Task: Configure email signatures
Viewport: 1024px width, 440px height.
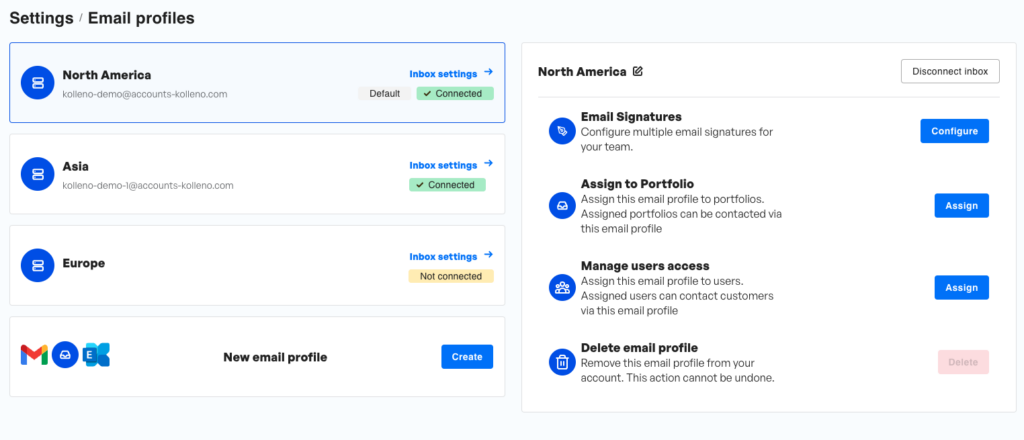Action: (x=954, y=131)
